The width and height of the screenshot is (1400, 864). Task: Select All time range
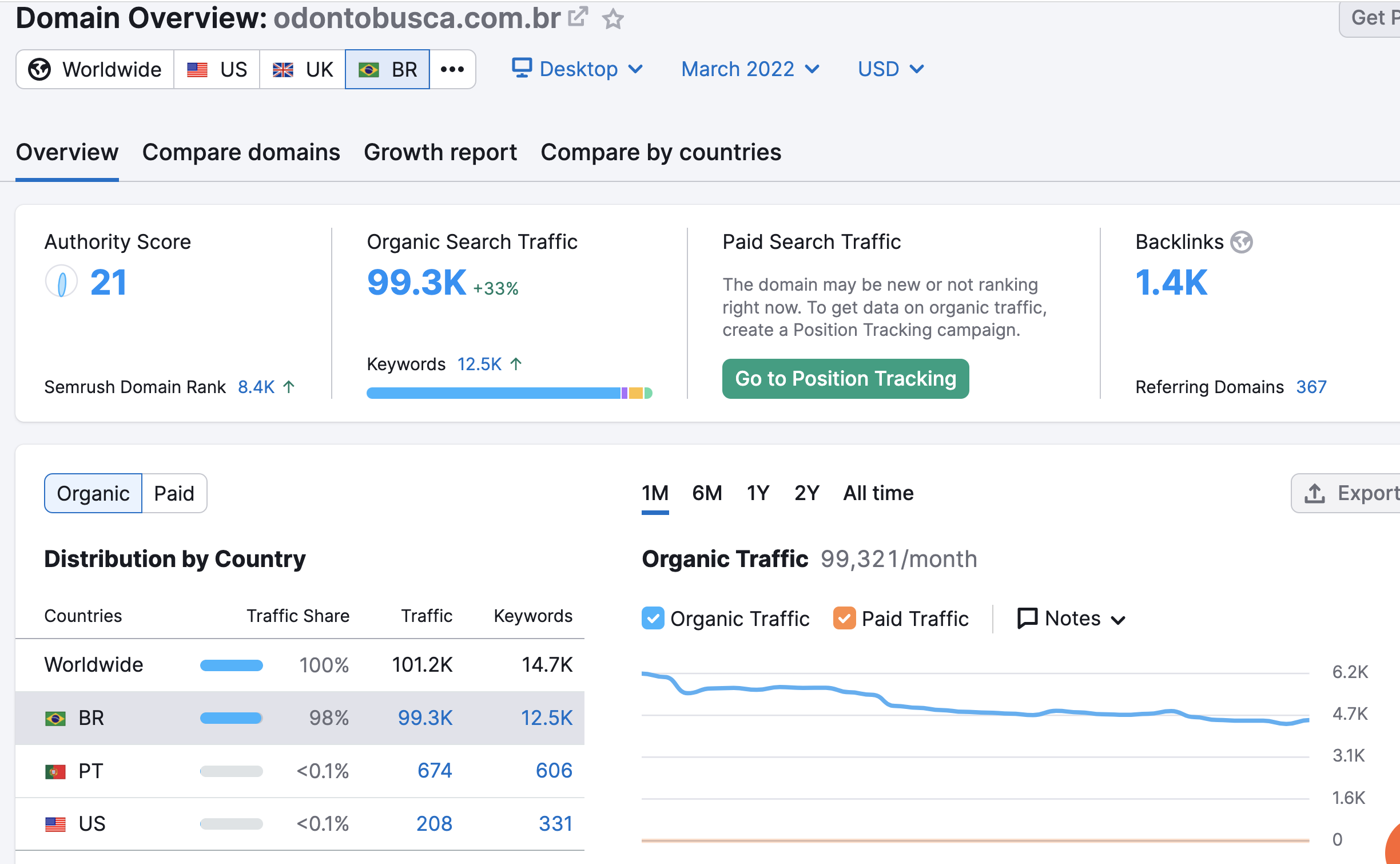878,493
